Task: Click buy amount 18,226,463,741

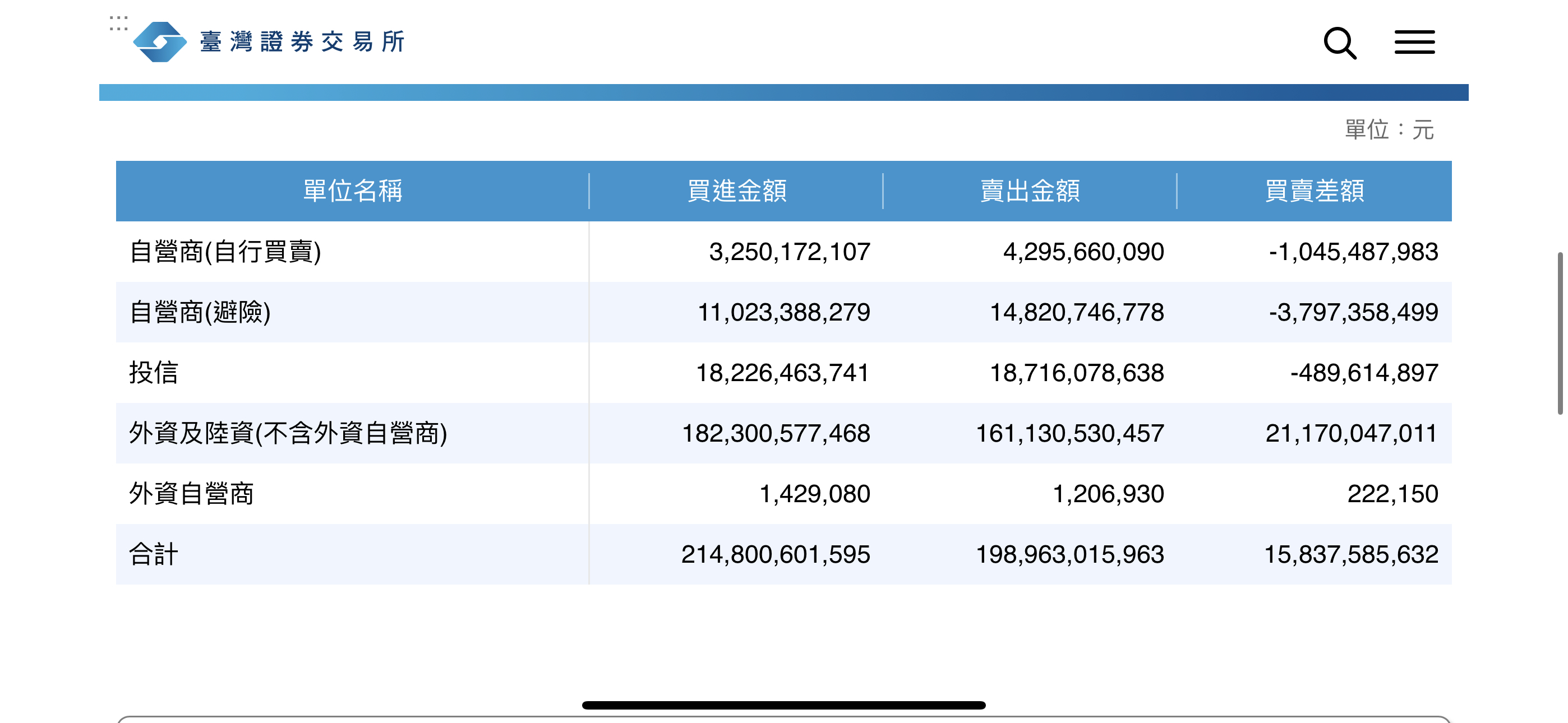Action: pyautogui.click(x=783, y=373)
